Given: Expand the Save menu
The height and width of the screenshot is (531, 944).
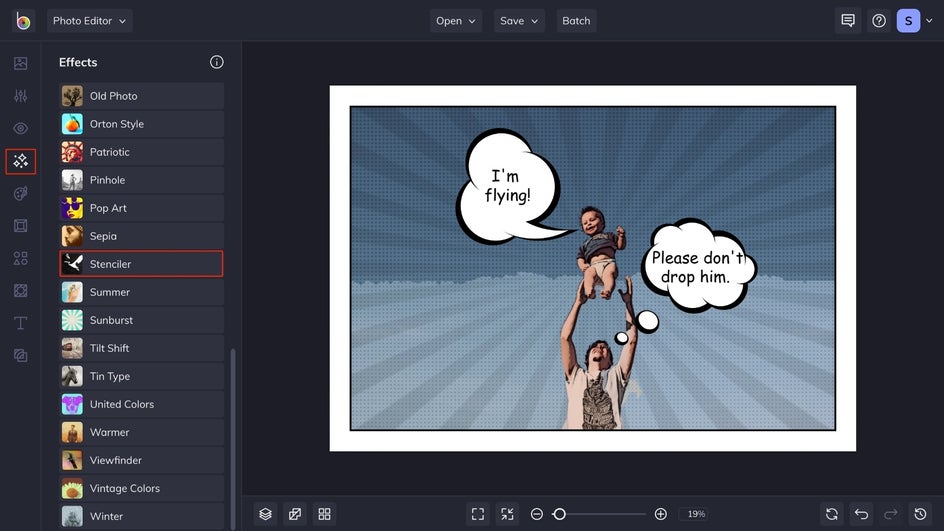Looking at the screenshot, I should pos(519,21).
